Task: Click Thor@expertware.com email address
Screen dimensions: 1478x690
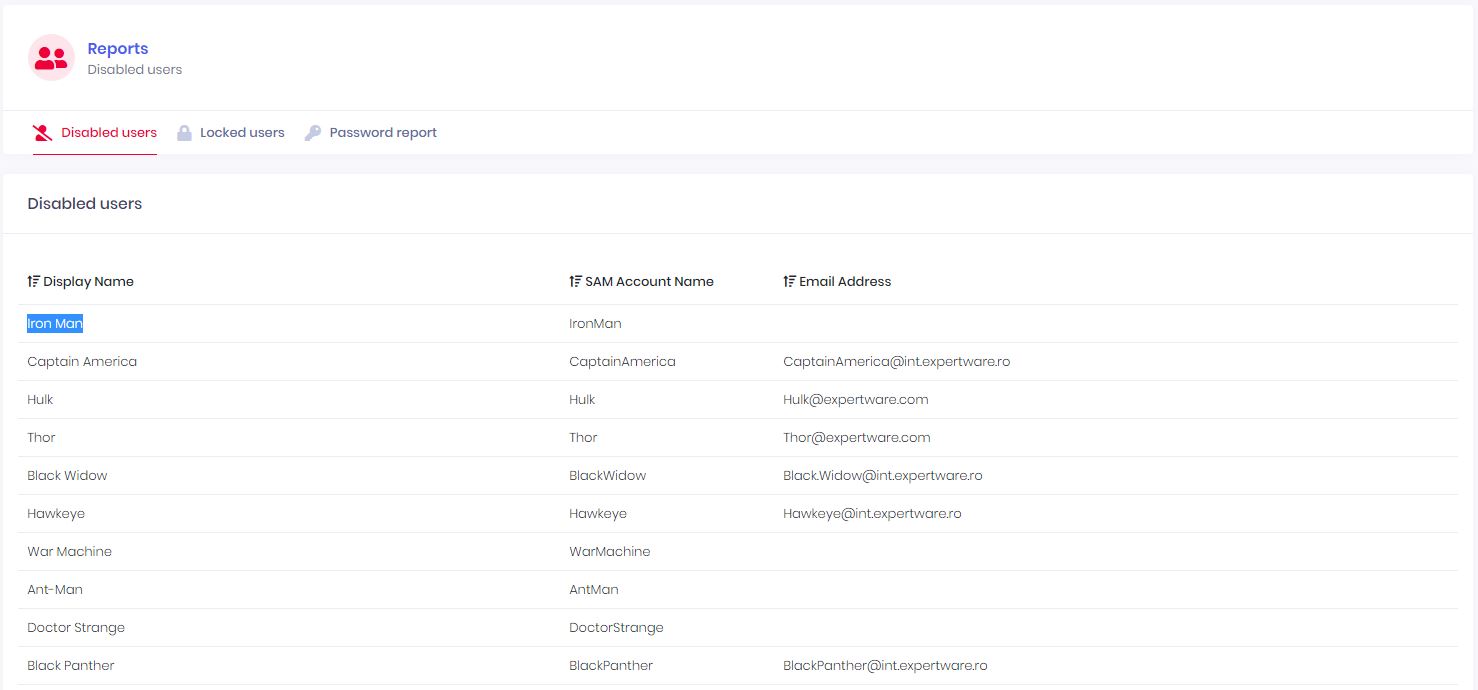Action: 856,438
